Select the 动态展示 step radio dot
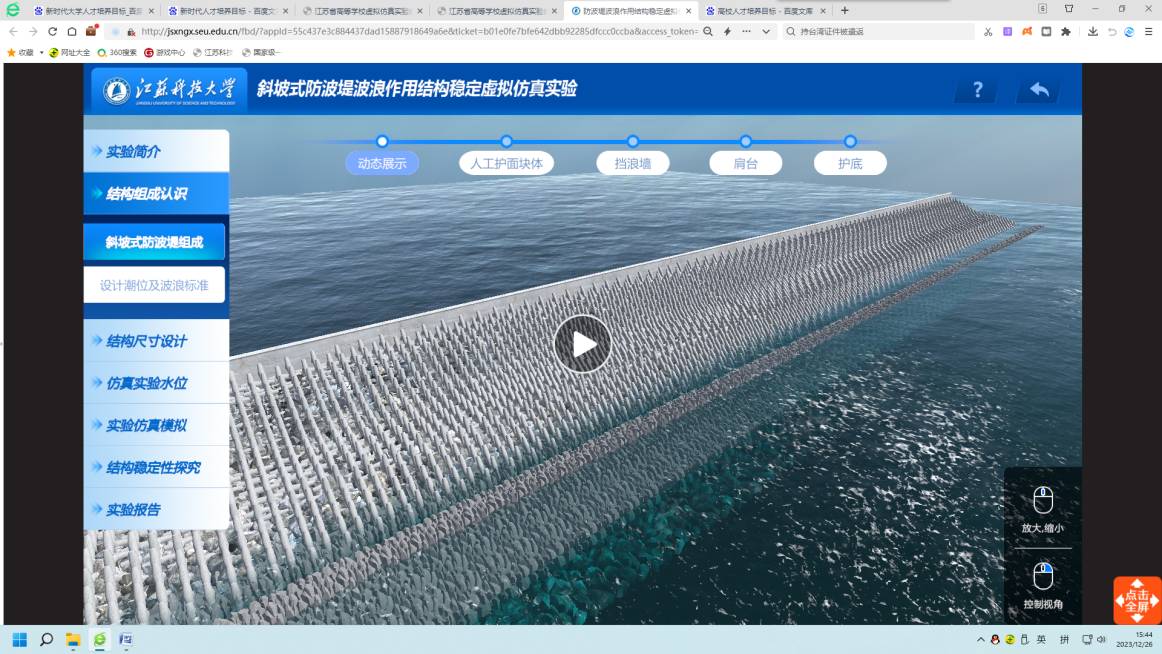The height and width of the screenshot is (654, 1162). [382, 142]
